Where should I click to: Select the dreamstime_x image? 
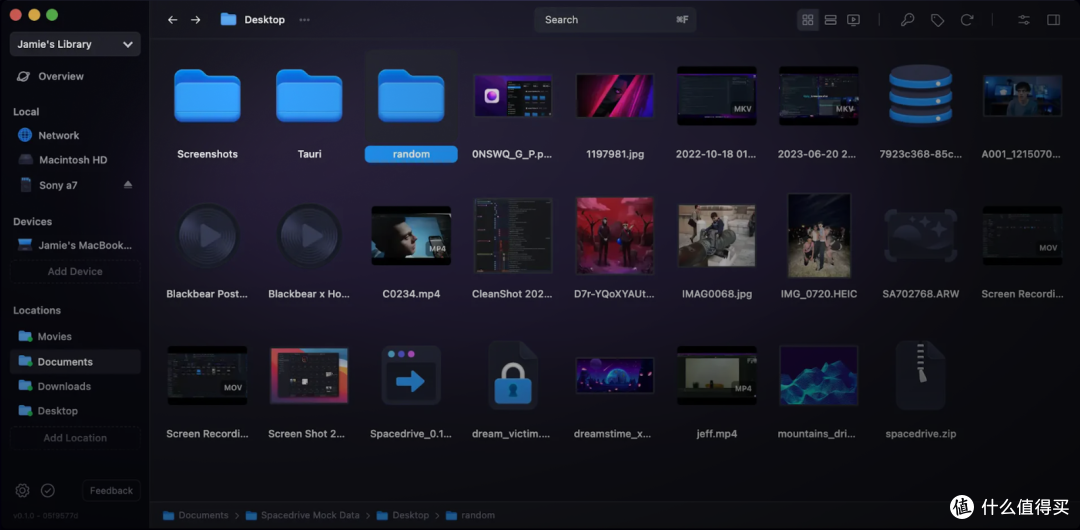point(615,375)
